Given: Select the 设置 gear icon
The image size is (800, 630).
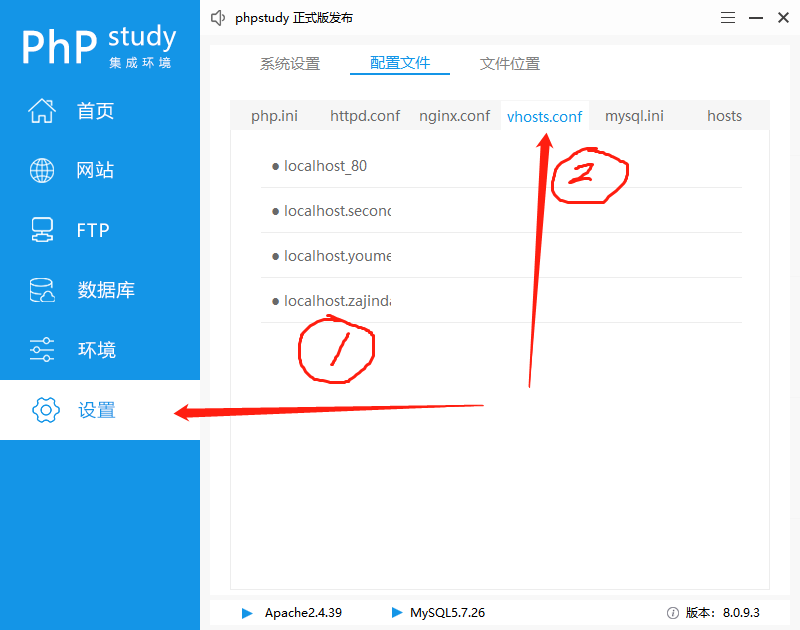Looking at the screenshot, I should pyautogui.click(x=46, y=410).
